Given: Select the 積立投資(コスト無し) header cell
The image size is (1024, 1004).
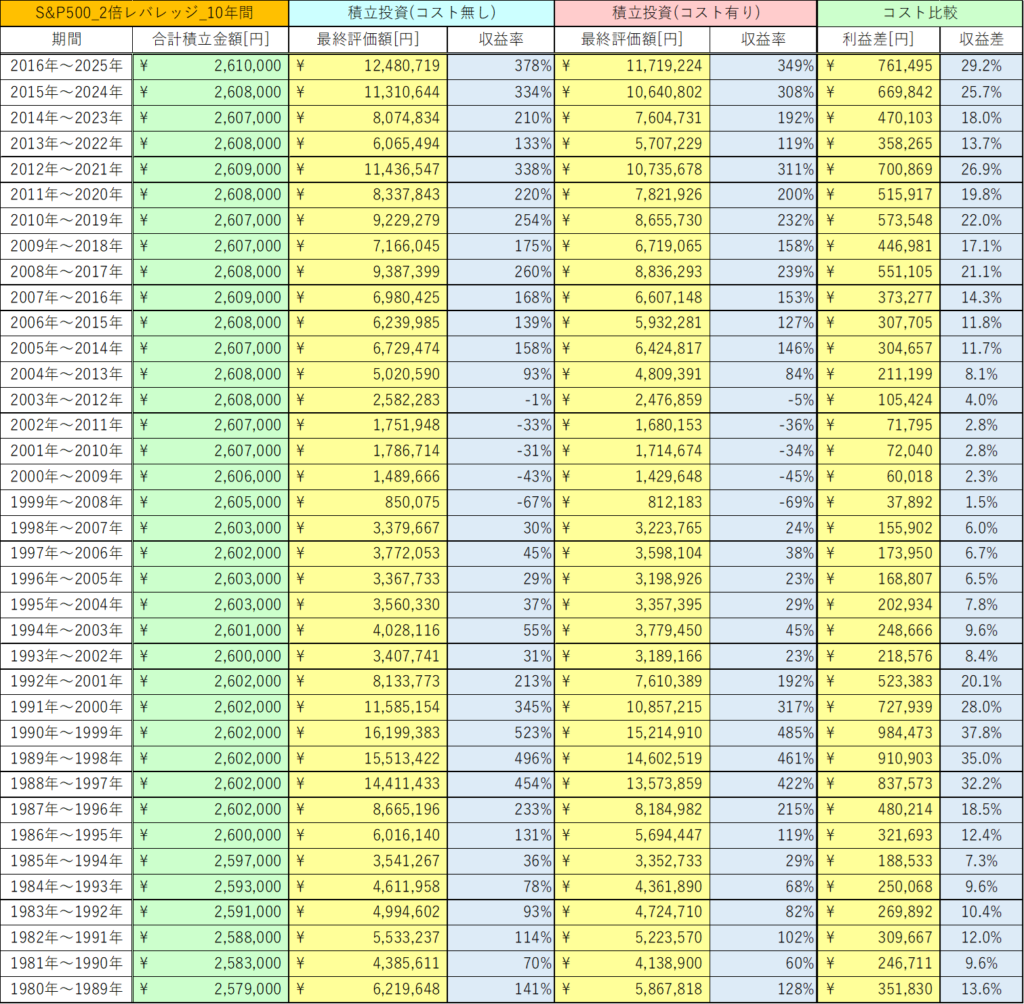Looking at the screenshot, I should [x=421, y=14].
